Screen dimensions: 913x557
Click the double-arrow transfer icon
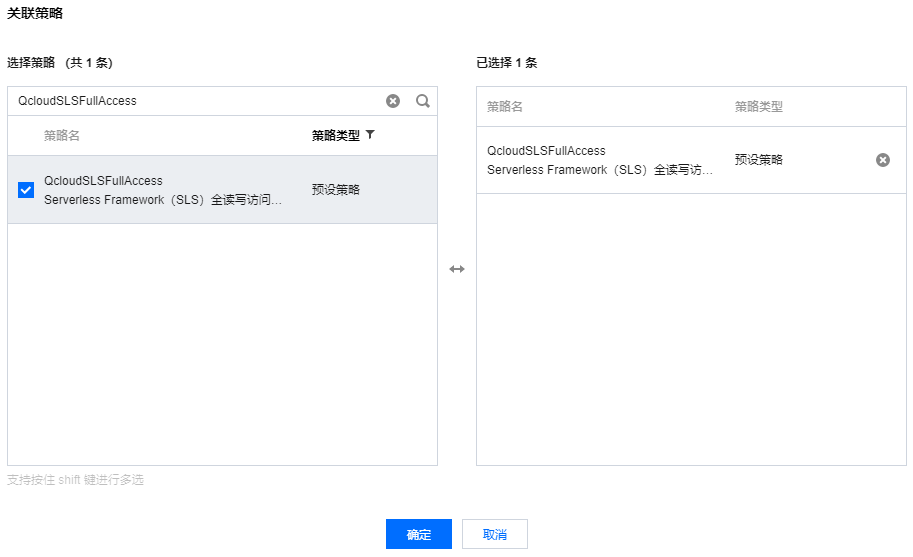click(x=457, y=269)
